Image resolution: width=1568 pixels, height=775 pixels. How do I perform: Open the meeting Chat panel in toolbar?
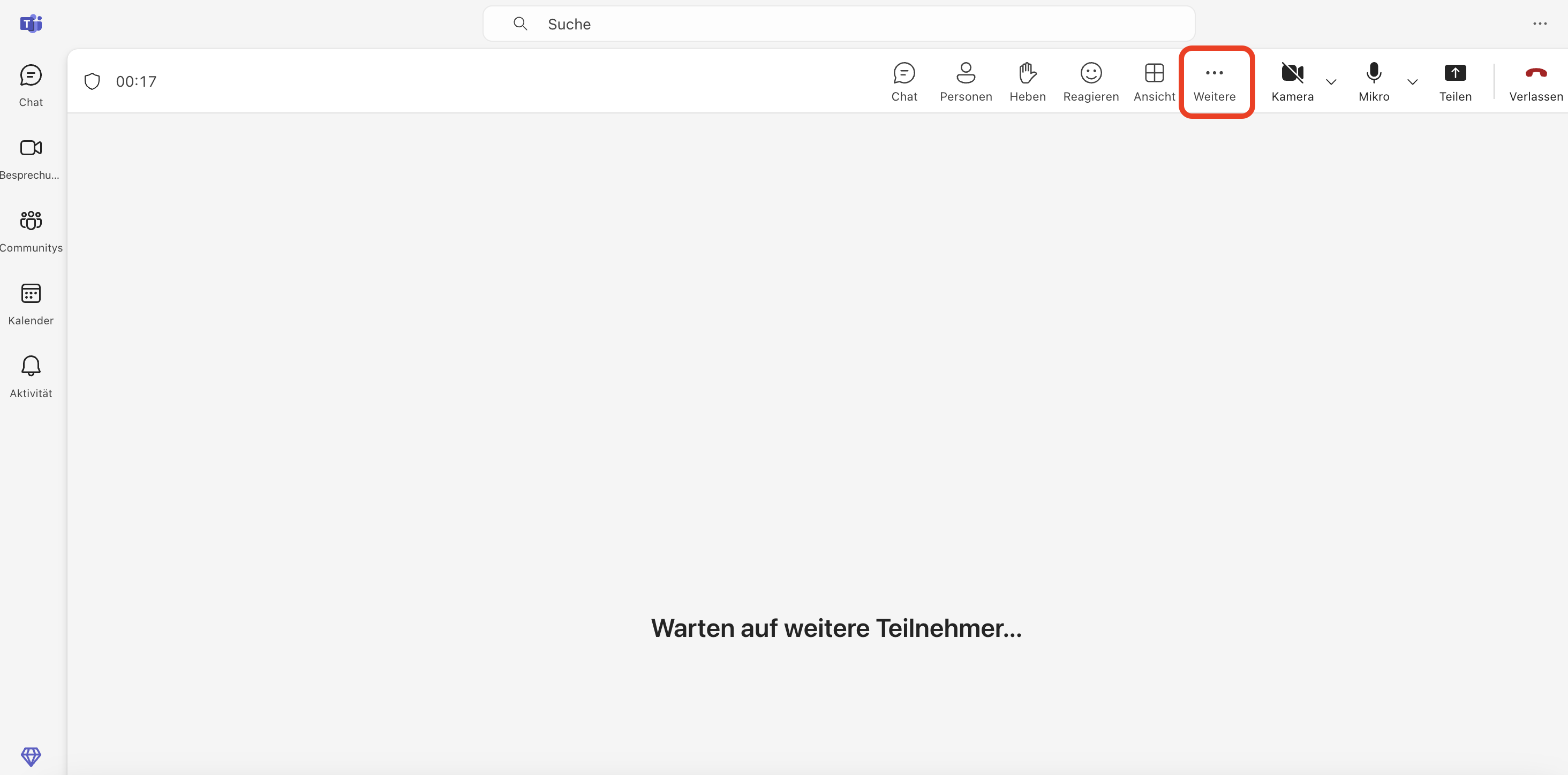pyautogui.click(x=904, y=81)
